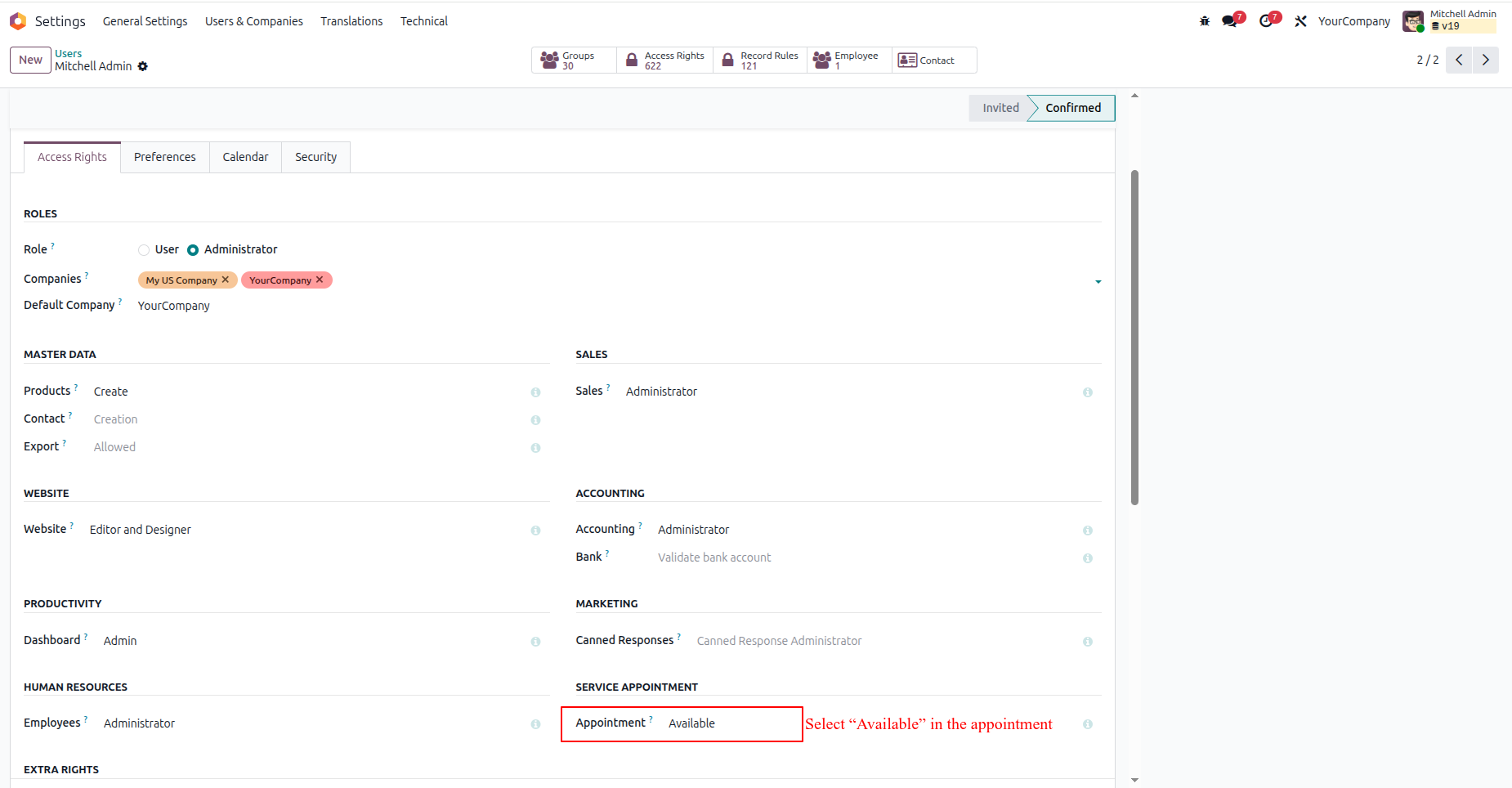Open Contact smart button
Image resolution: width=1512 pixels, height=788 pixels.
click(934, 60)
